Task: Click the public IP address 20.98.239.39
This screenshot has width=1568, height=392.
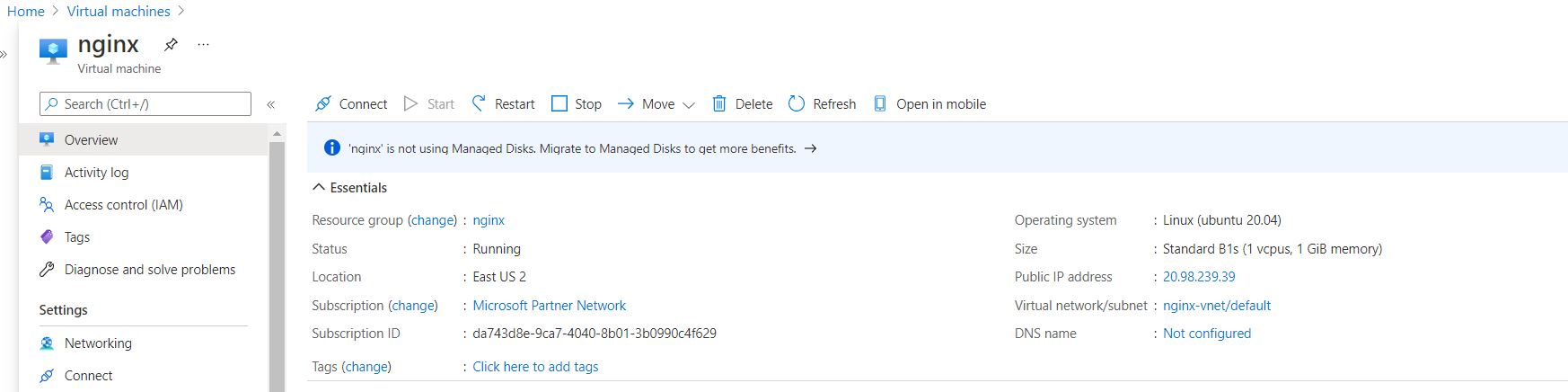Action: 1199,277
